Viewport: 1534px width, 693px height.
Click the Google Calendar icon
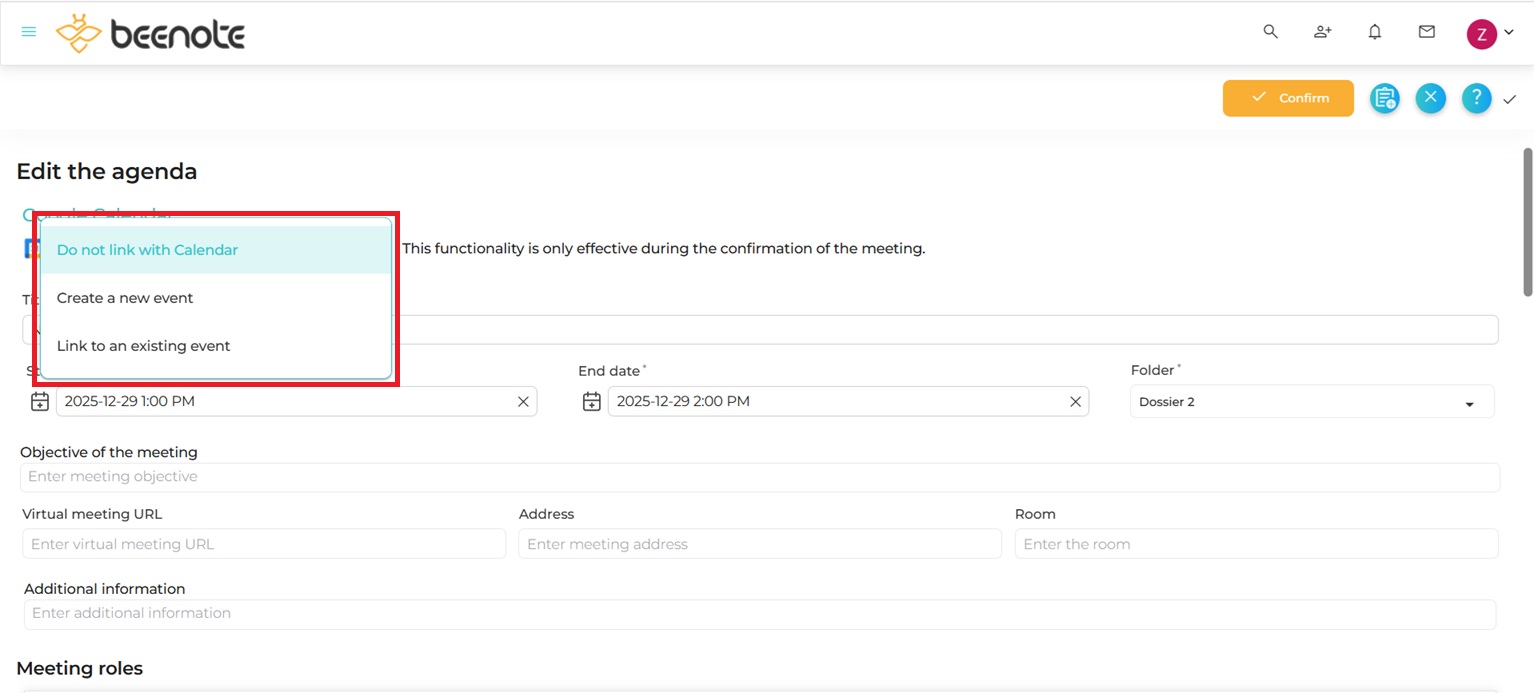(30, 248)
